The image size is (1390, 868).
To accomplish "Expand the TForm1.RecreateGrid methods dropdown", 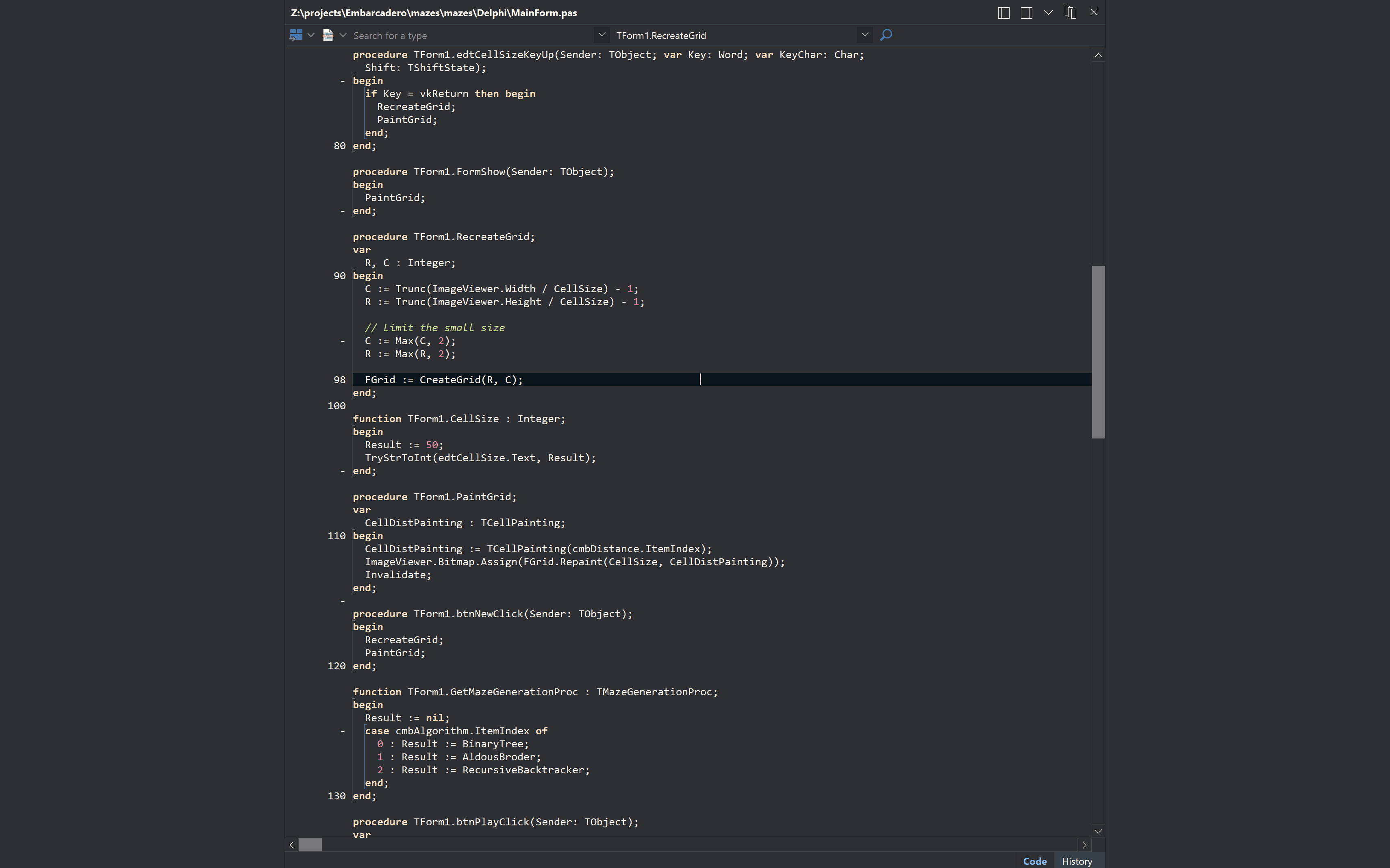I will click(x=864, y=35).
